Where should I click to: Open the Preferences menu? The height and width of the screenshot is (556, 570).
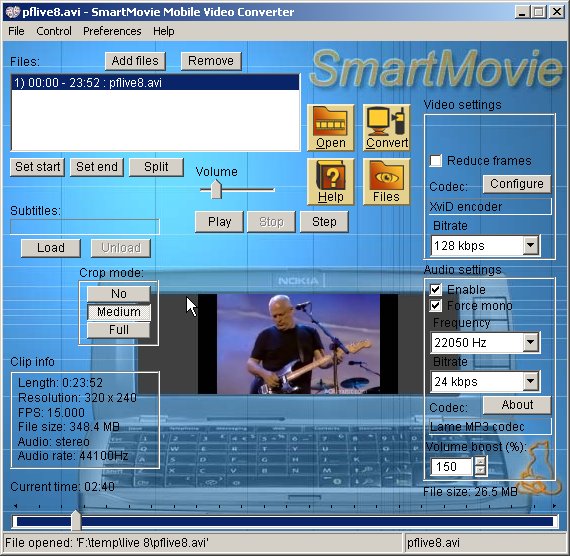click(112, 31)
